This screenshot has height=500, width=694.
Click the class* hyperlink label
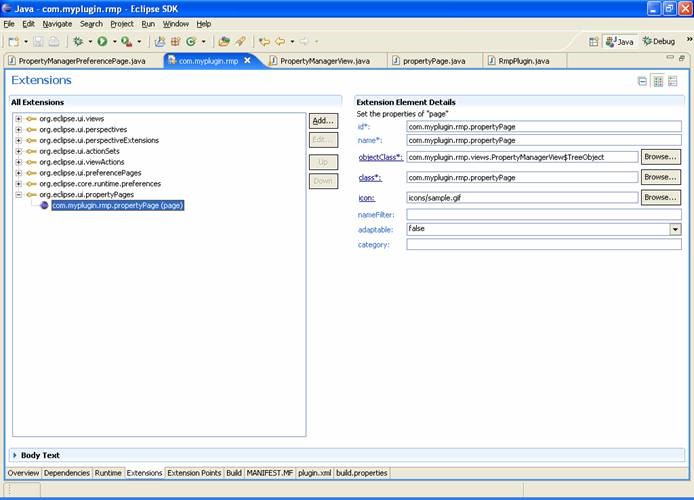click(x=370, y=177)
